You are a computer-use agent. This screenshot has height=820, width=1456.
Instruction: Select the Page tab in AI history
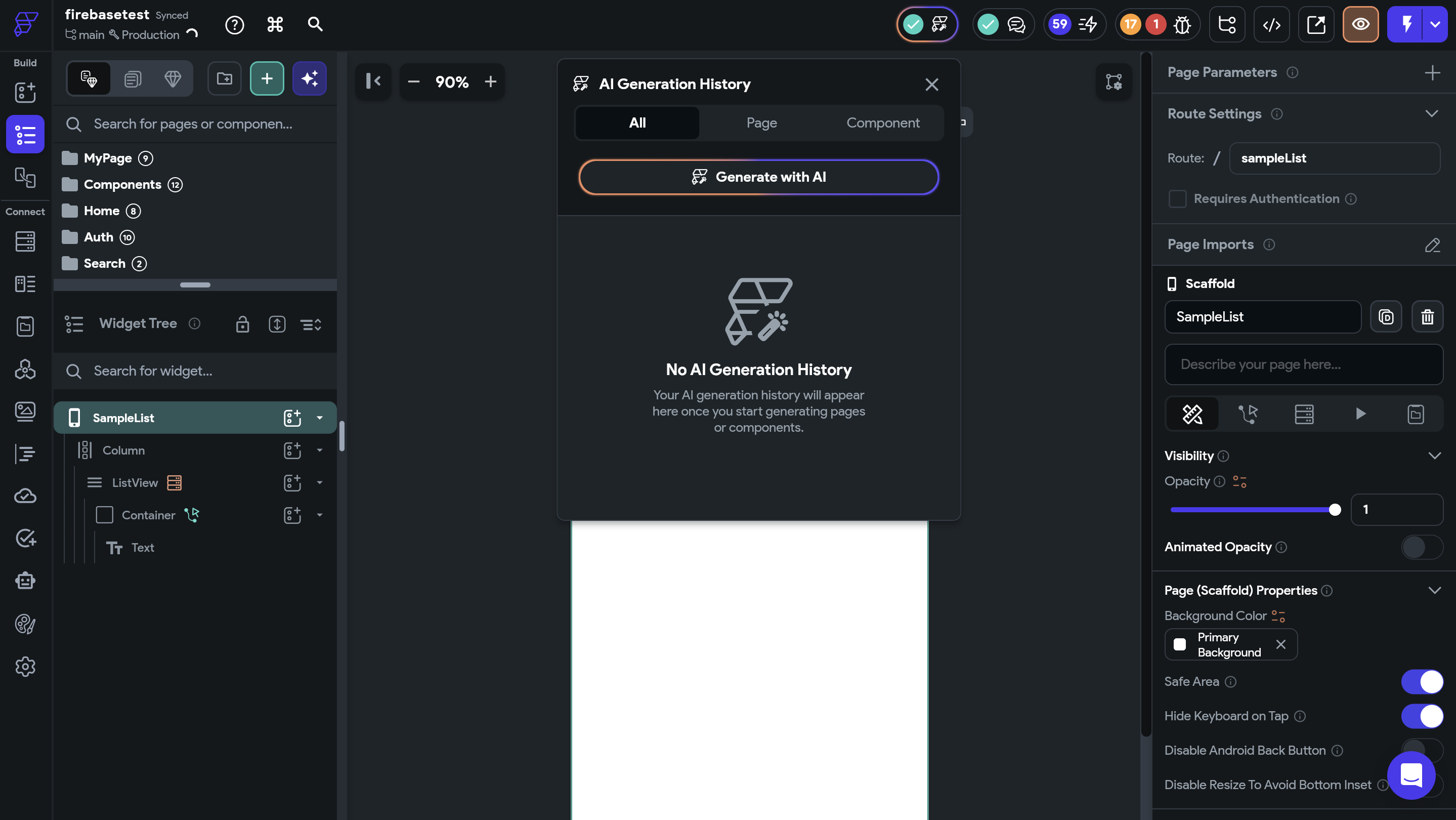coord(761,122)
